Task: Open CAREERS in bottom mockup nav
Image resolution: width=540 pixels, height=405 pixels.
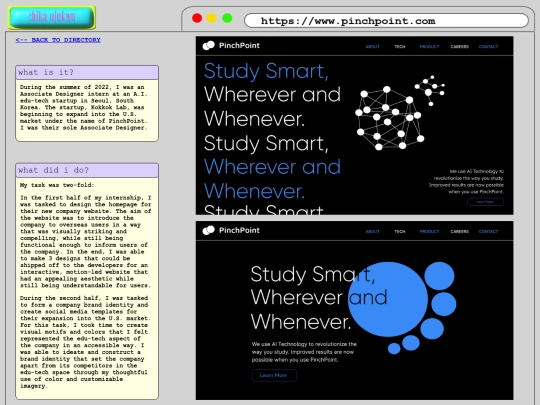Action: 459,231
